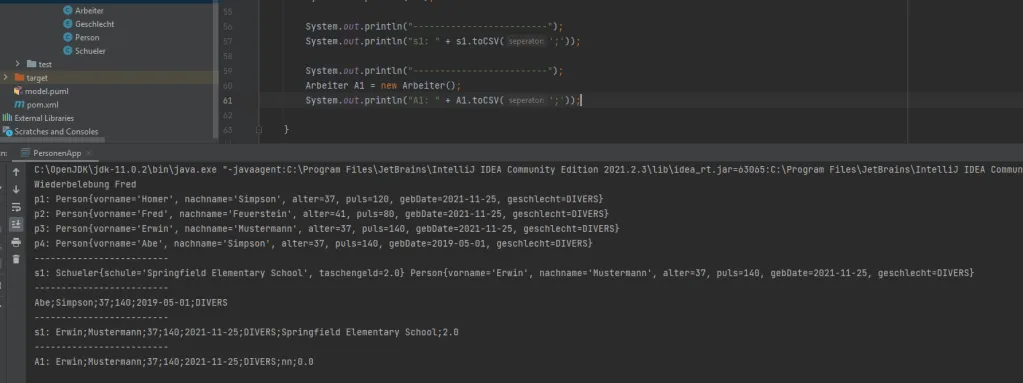Click the 'A1: Erwin;Mustermann' CSV output line

(174, 361)
